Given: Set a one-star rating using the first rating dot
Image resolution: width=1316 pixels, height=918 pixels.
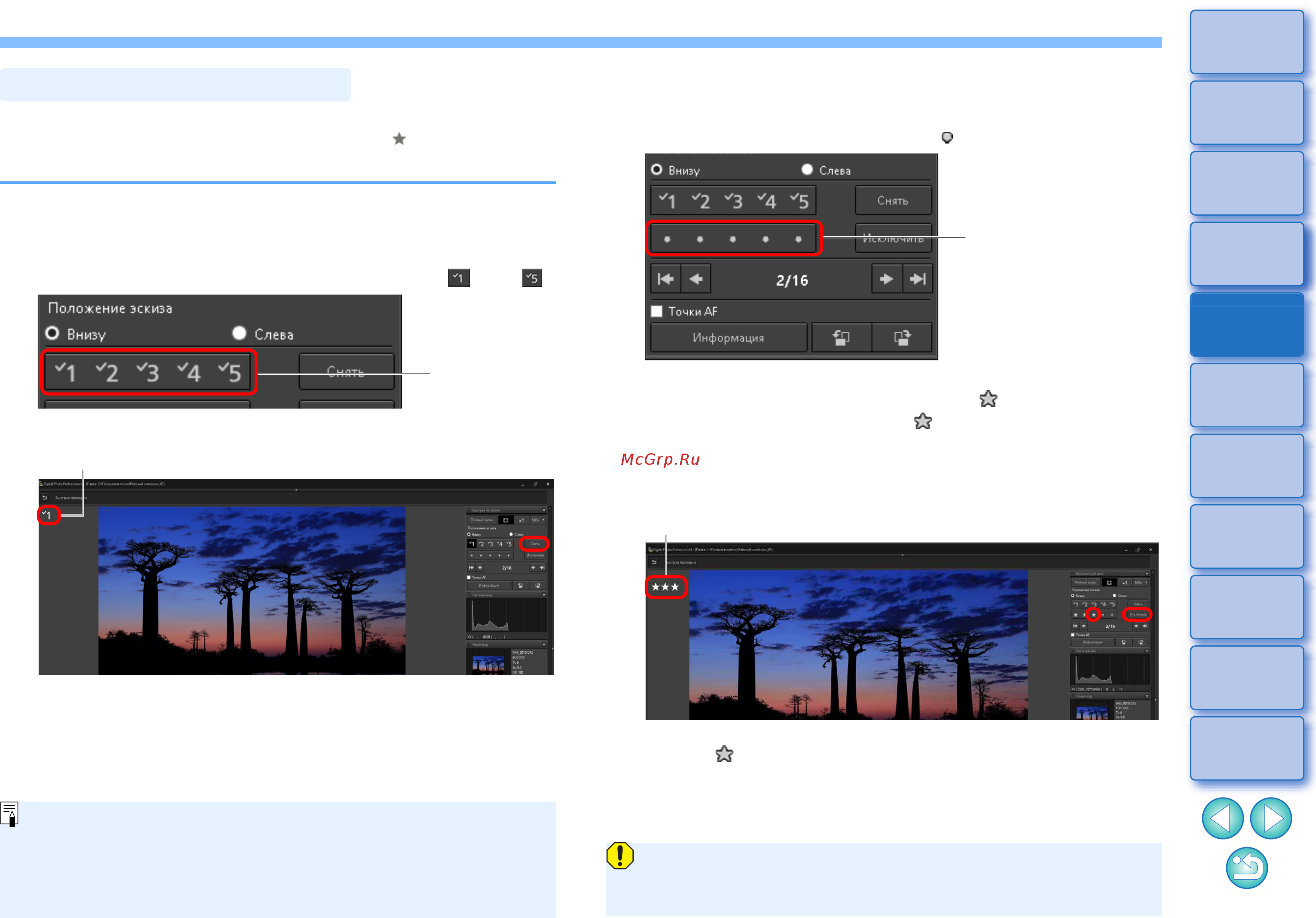Looking at the screenshot, I should tap(667, 239).
